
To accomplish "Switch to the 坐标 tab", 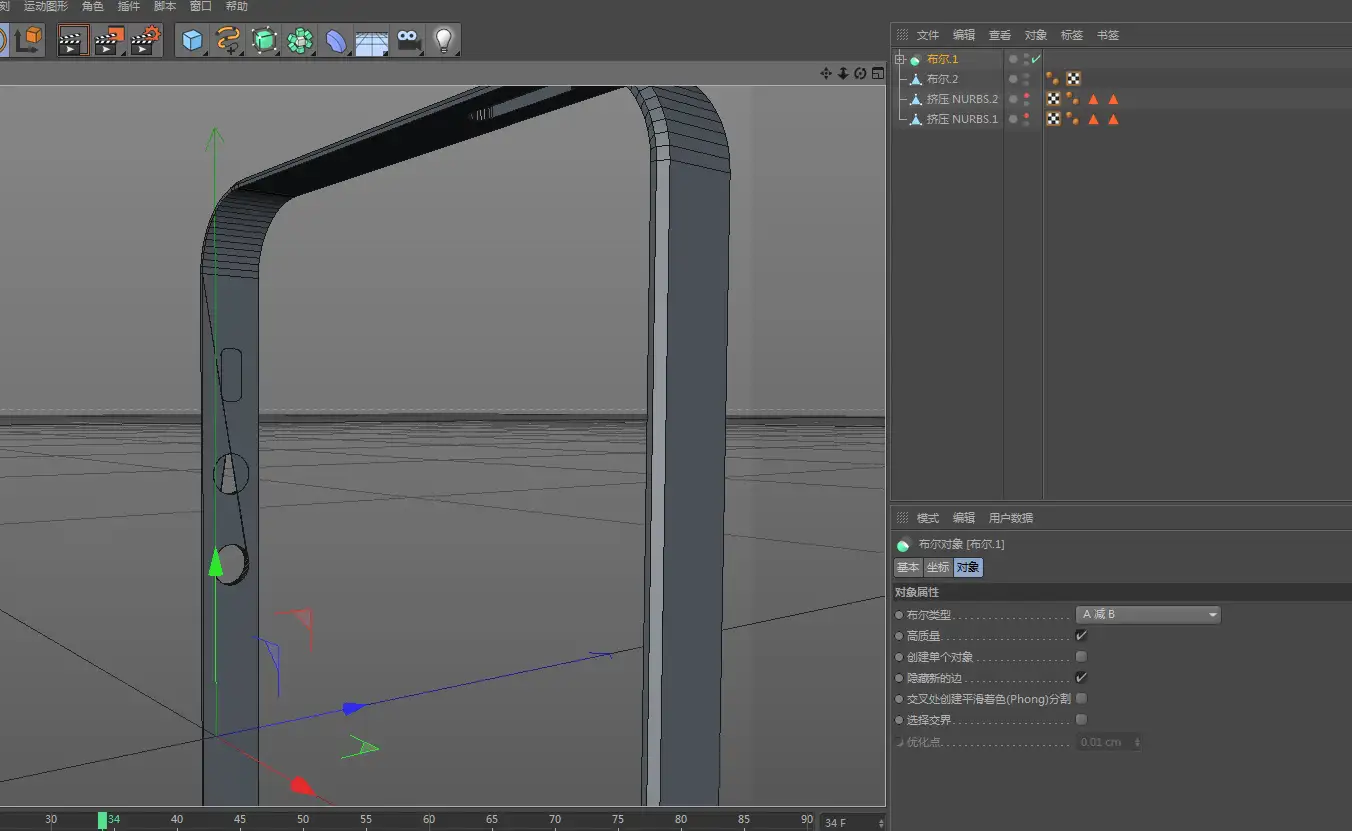I will (x=937, y=567).
